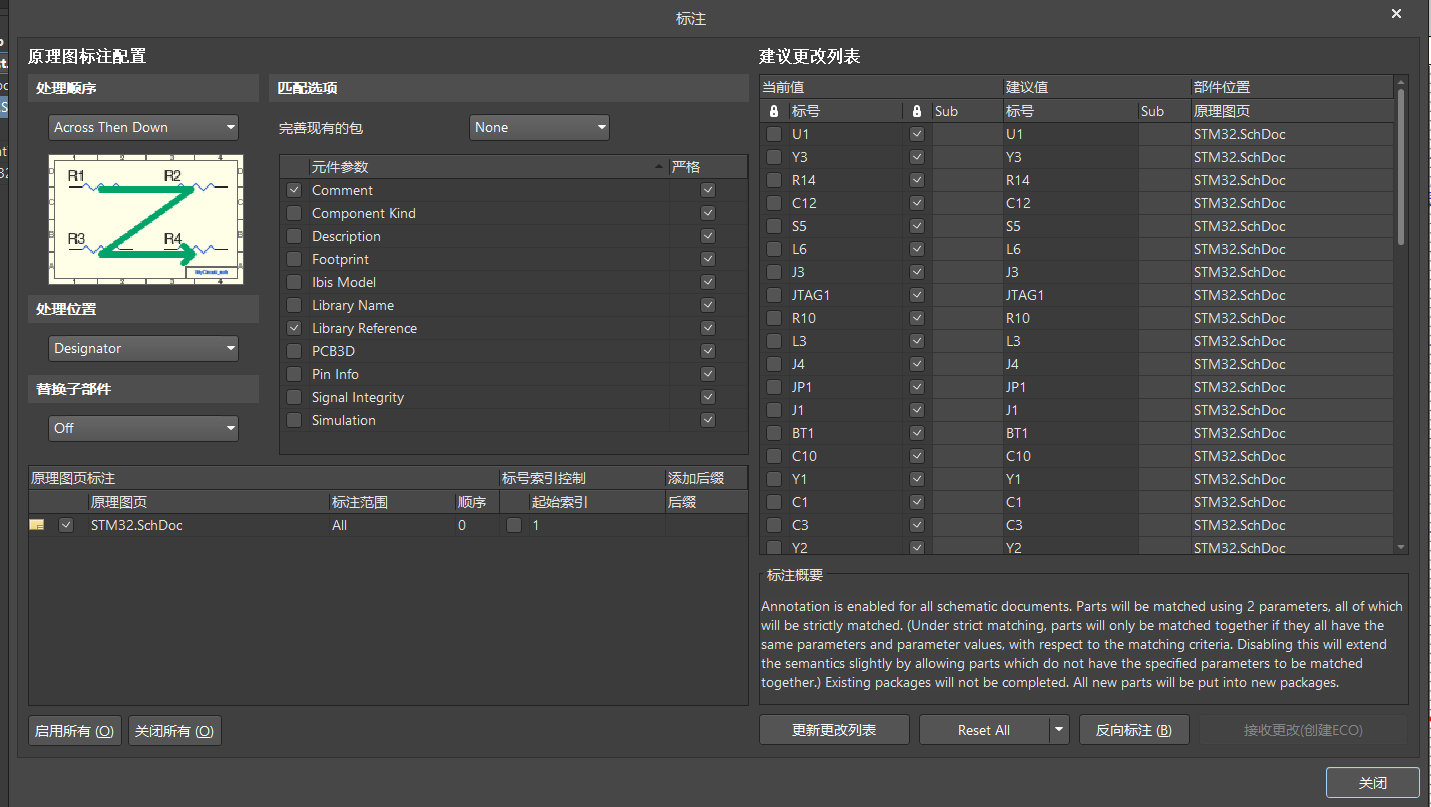Lock the U1 designator checkbox
The width and height of the screenshot is (1431, 807).
(x=774, y=134)
